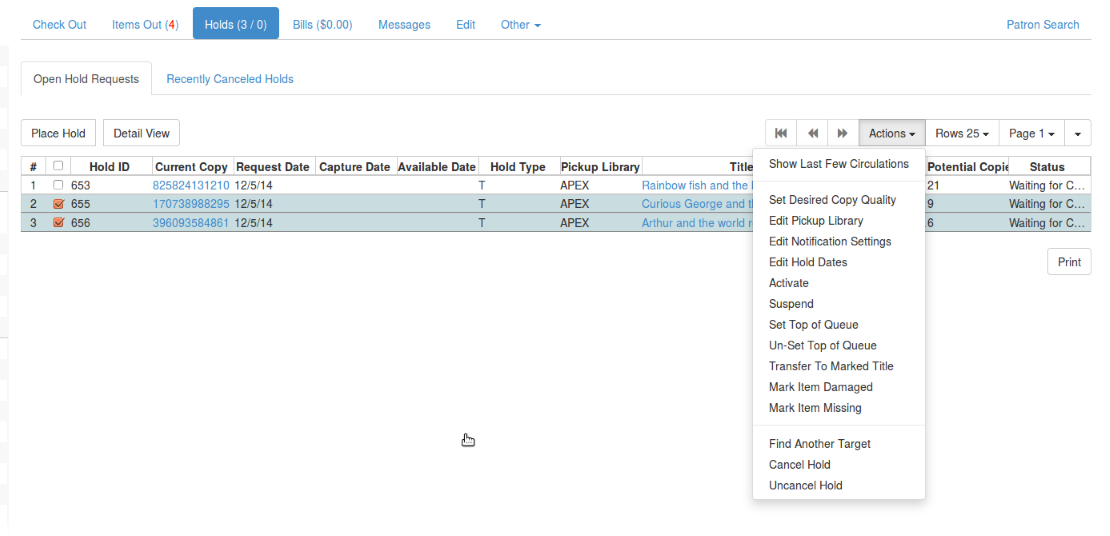Open the Items Out tab

[x=145, y=24]
